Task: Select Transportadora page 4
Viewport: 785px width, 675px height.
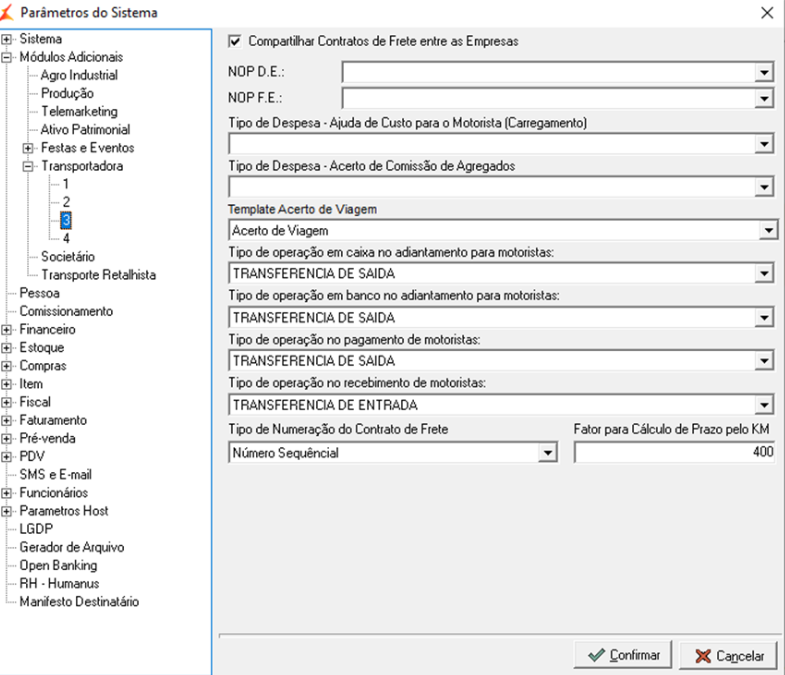Action: click(66, 238)
